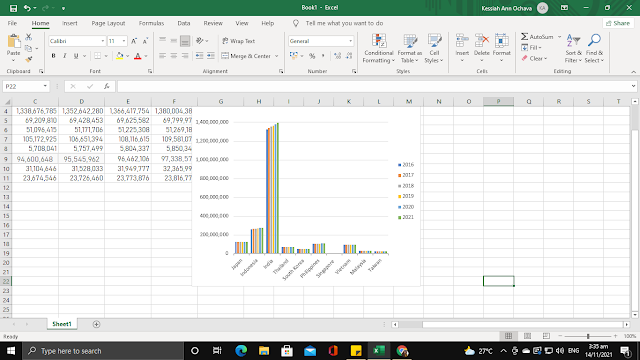This screenshot has width=640, height=360.
Task: Click the Share button
Action: pos(618,23)
